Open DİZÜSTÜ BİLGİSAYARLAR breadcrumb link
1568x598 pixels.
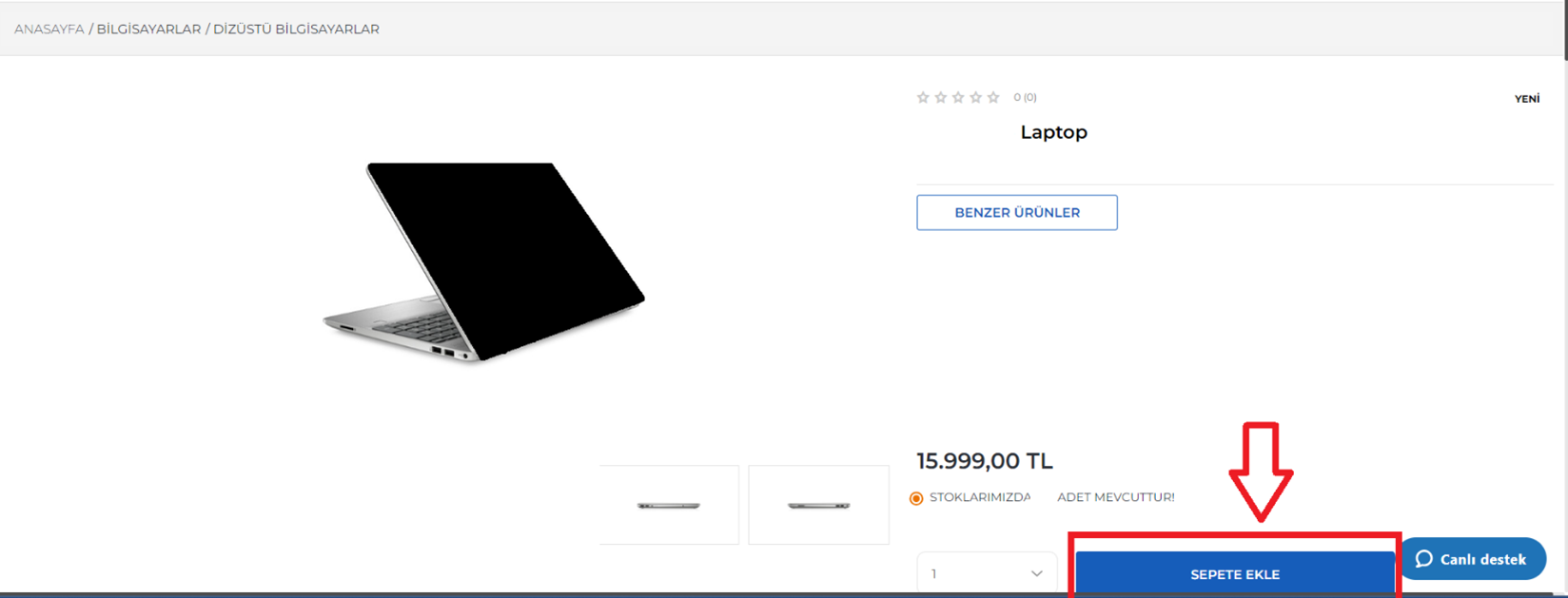(296, 29)
